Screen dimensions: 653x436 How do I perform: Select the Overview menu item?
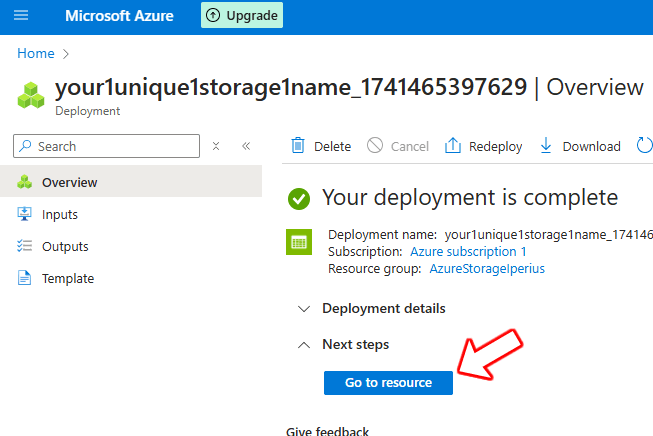[131, 182]
